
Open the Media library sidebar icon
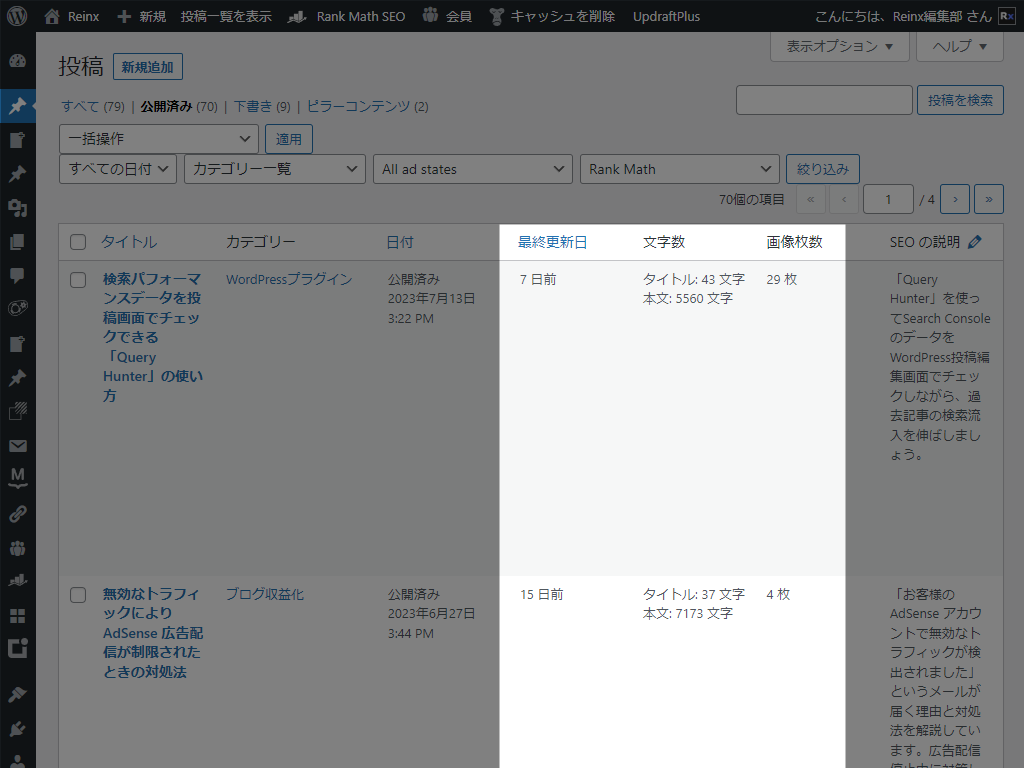coord(18,208)
